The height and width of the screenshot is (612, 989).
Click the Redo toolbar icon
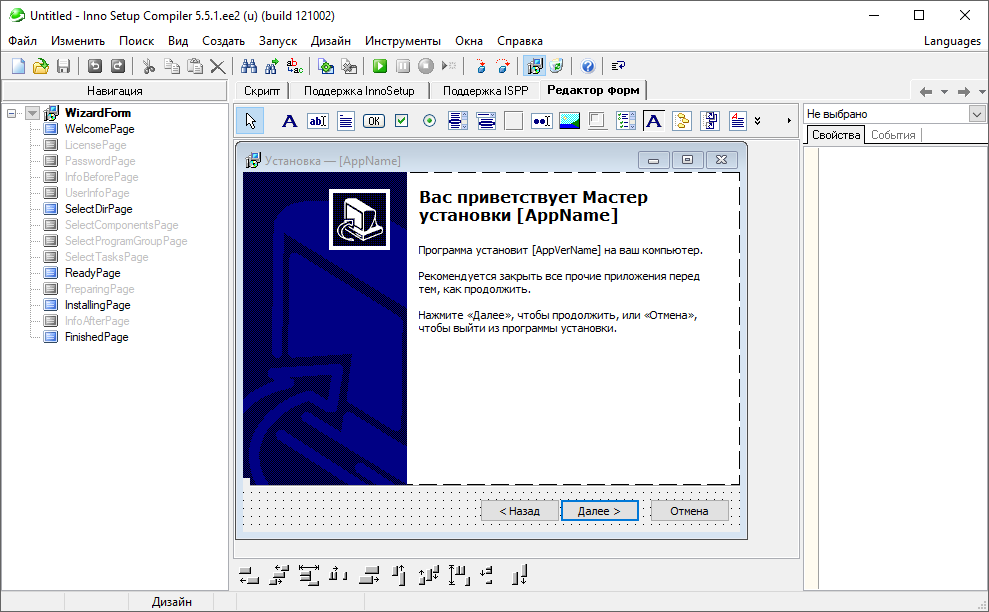click(117, 66)
